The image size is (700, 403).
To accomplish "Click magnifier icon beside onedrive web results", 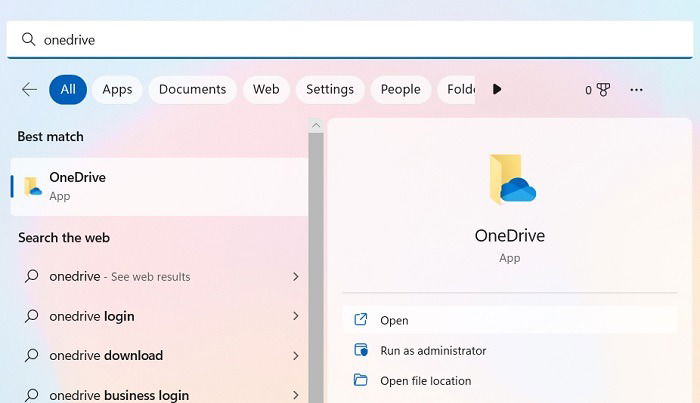I will pos(32,276).
